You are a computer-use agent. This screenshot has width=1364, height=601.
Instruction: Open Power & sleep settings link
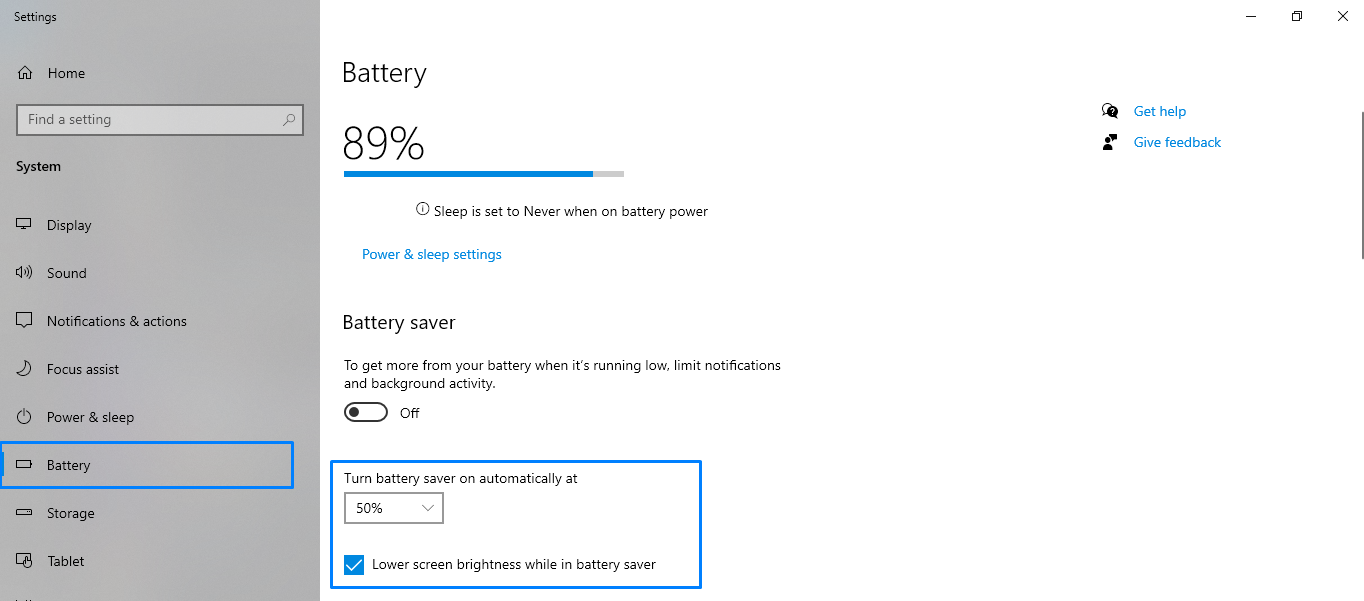432,255
